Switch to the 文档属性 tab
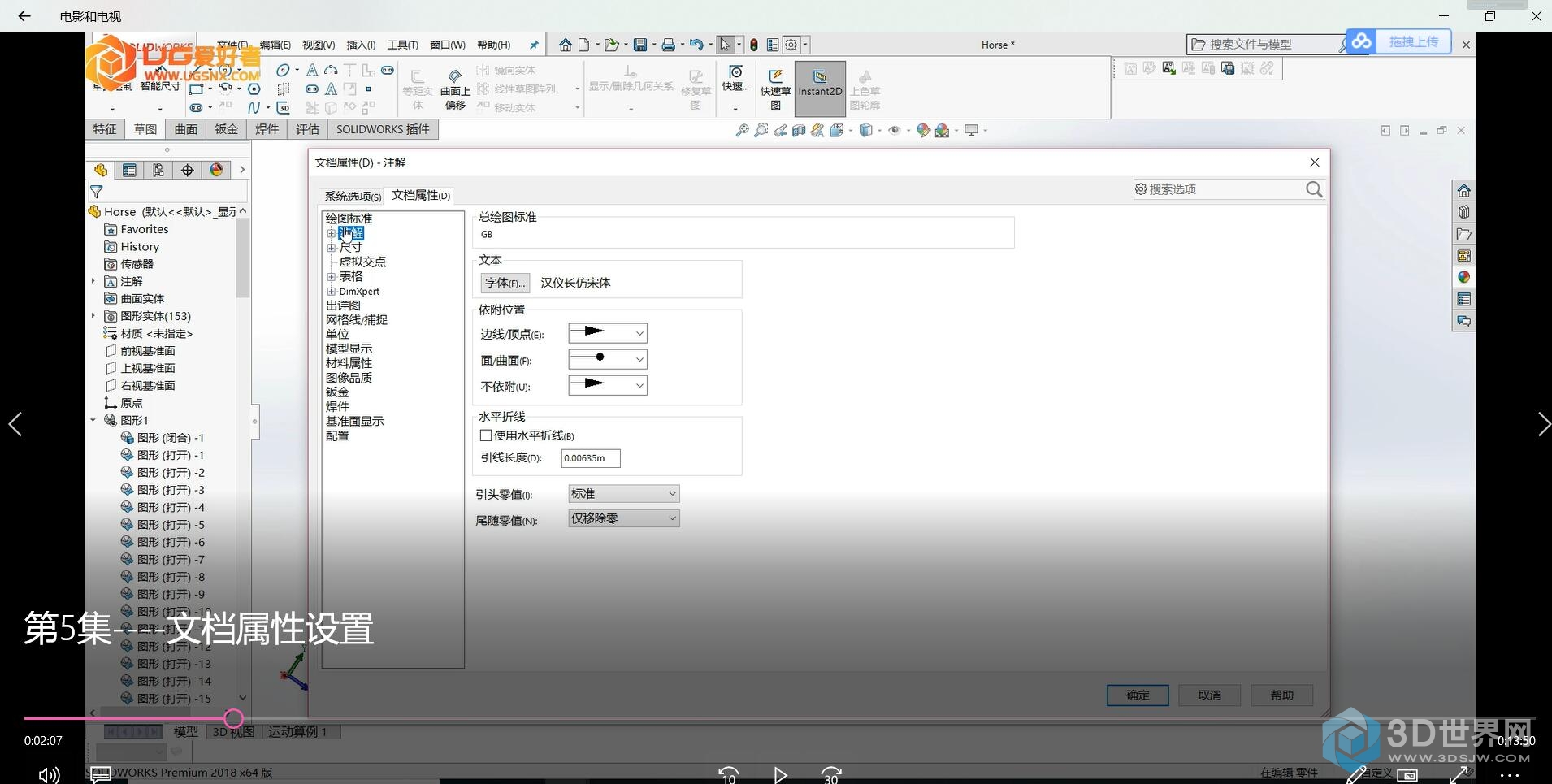1552x784 pixels. (421, 195)
